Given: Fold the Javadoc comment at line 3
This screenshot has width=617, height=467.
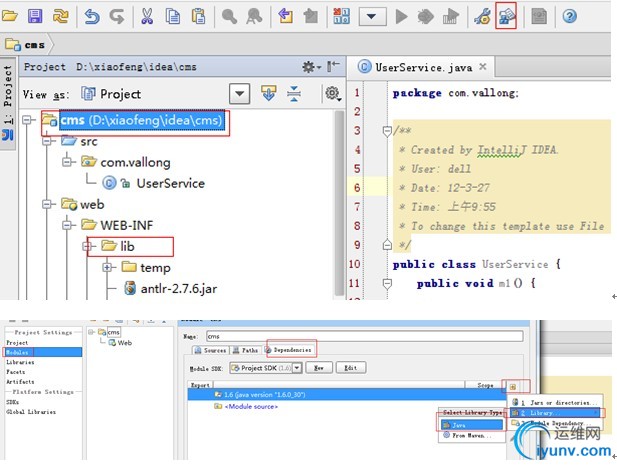Looking at the screenshot, I should 387,131.
